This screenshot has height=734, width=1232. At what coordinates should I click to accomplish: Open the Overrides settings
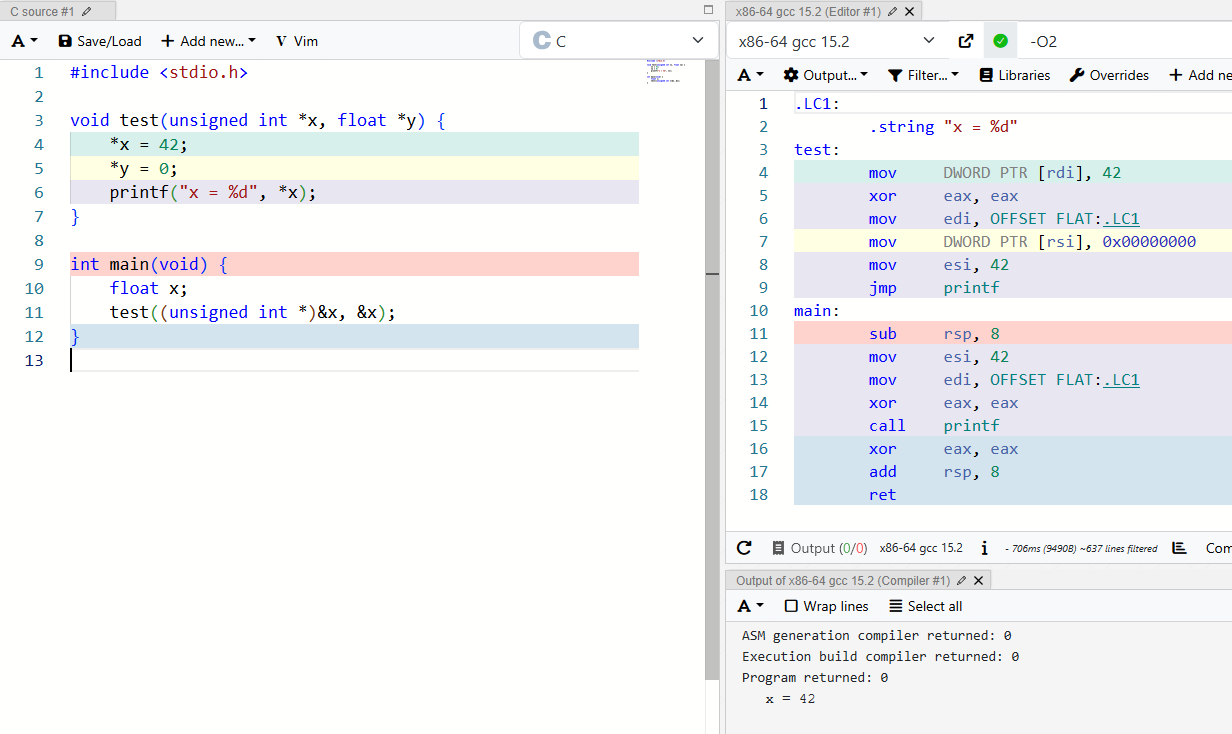click(1109, 75)
